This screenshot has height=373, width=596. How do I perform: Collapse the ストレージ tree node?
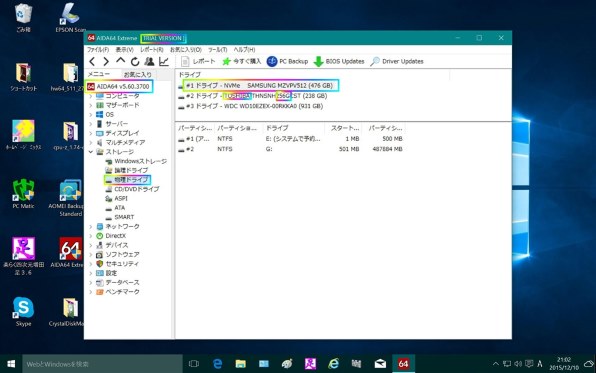point(90,152)
